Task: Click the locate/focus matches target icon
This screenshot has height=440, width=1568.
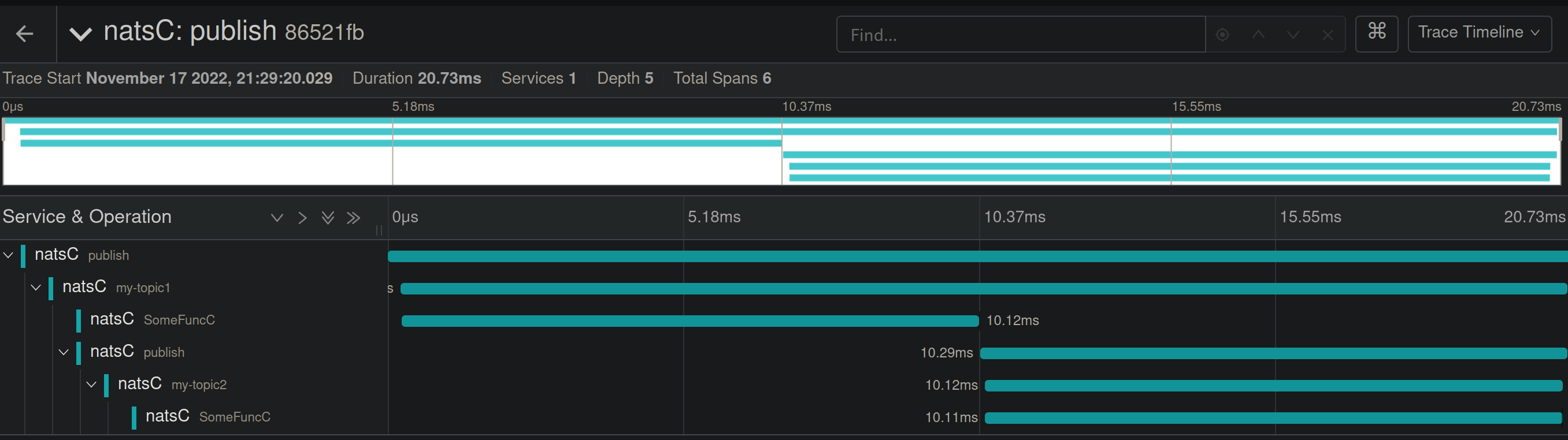Action: [x=1222, y=35]
